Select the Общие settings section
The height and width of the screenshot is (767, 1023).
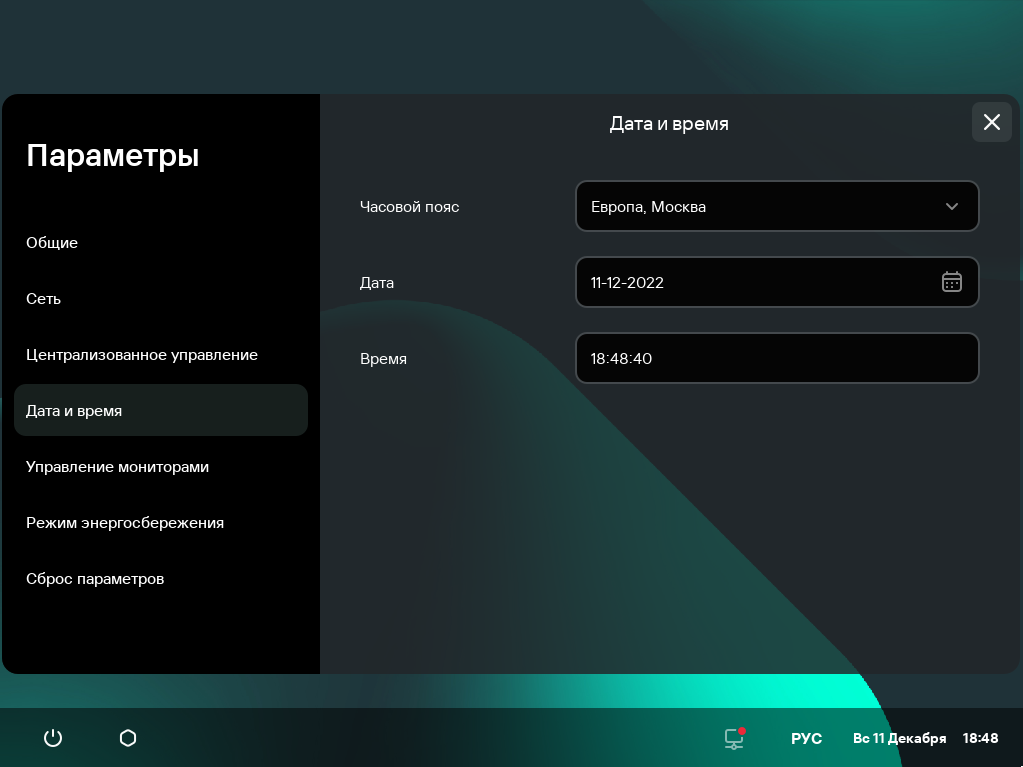click(x=52, y=243)
